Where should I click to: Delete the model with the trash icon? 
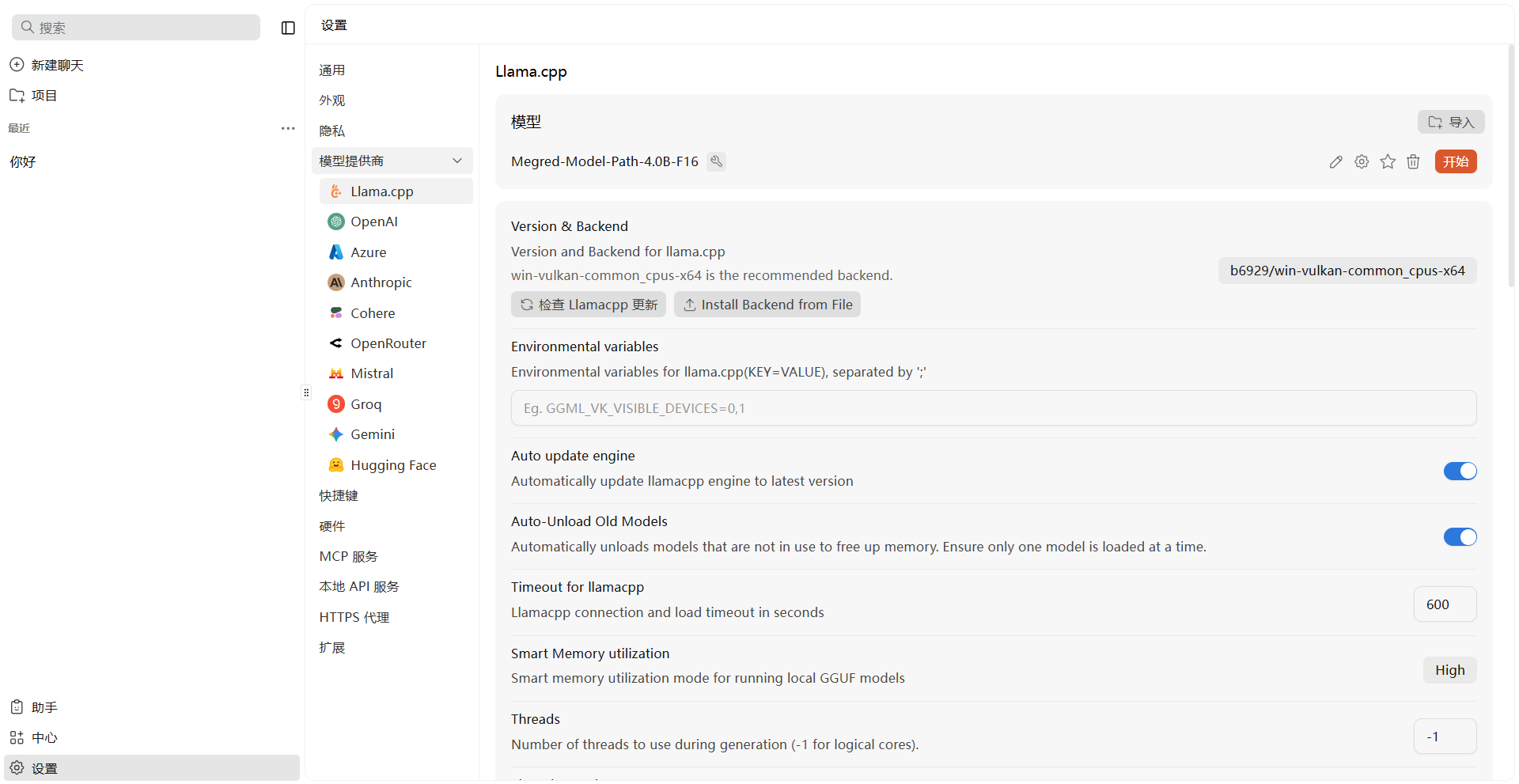[x=1413, y=161]
